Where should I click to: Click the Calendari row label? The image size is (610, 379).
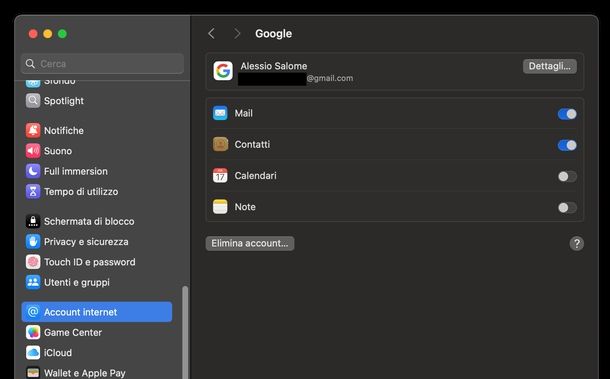tap(255, 175)
